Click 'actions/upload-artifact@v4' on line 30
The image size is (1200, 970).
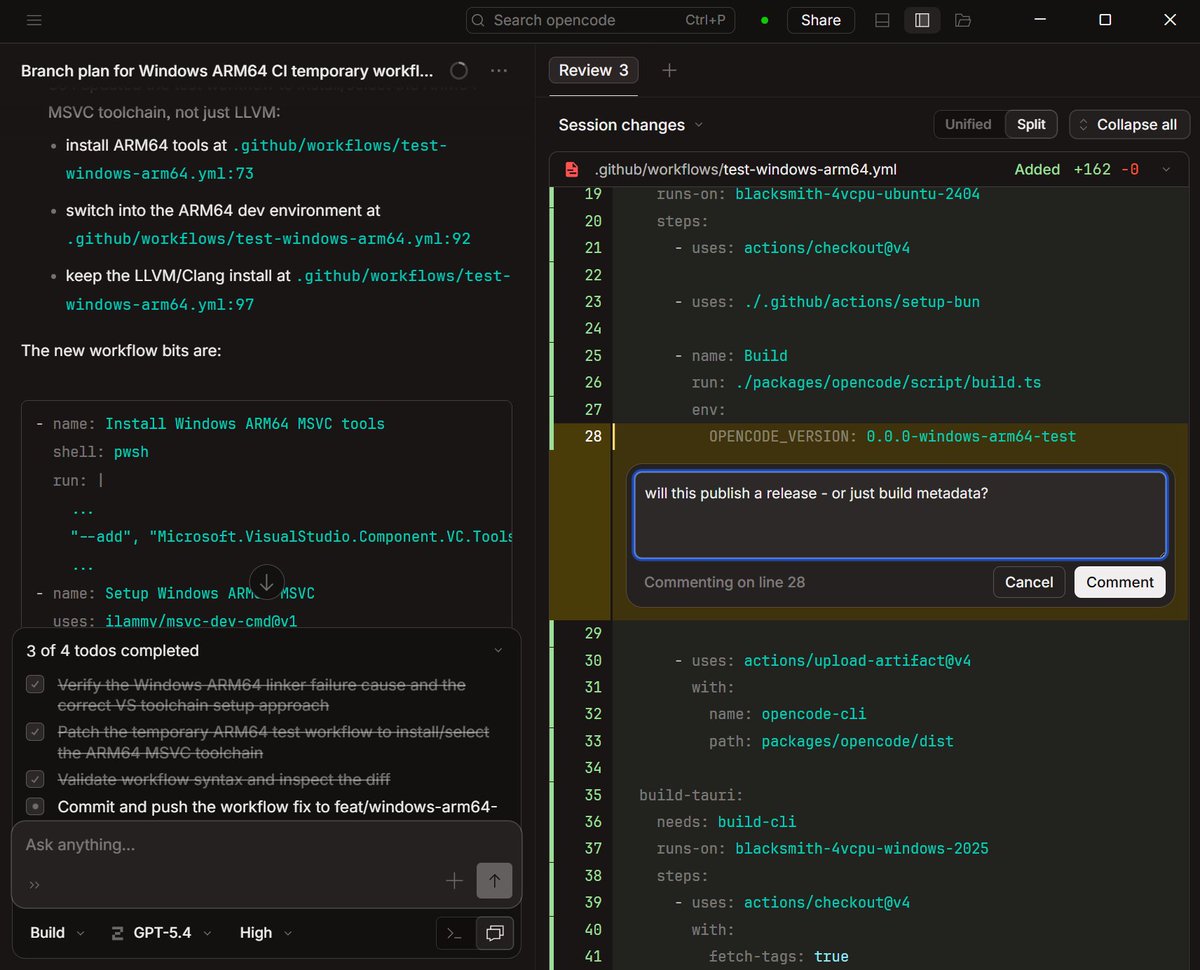(857, 661)
